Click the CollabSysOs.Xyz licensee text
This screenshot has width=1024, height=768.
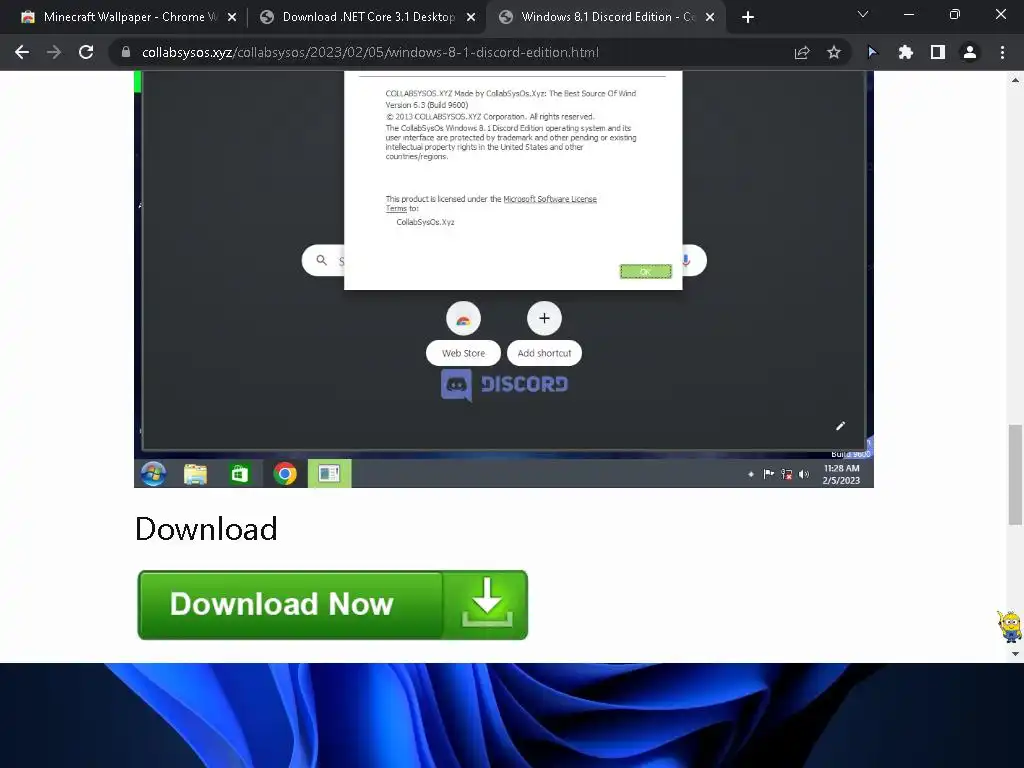tap(425, 222)
